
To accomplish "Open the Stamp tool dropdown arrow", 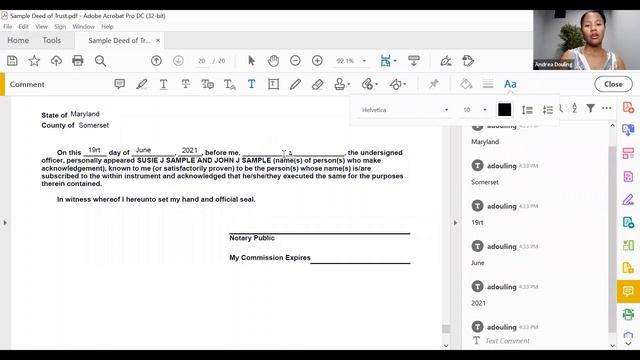I will (x=349, y=84).
